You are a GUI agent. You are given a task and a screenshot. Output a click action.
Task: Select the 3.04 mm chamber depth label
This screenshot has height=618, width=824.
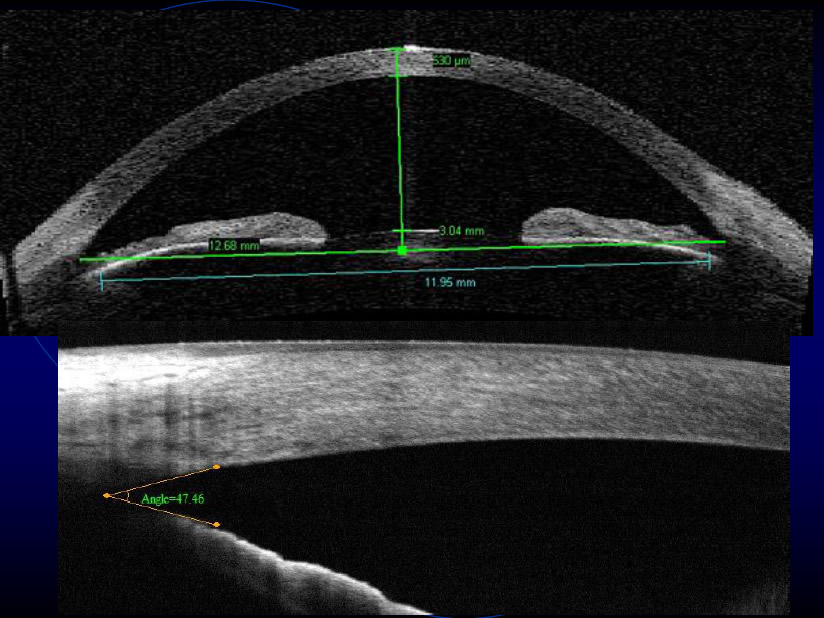tap(462, 231)
